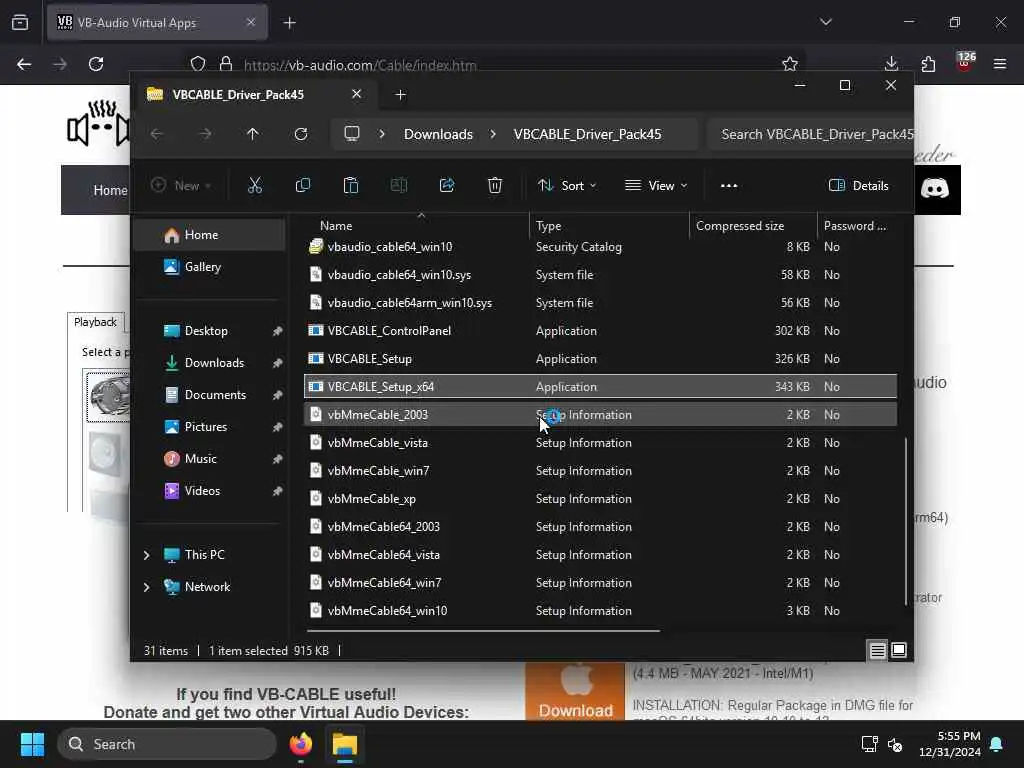Open Firefox extensions puzzle icon
Screen dimensions: 1024x768
928,64
